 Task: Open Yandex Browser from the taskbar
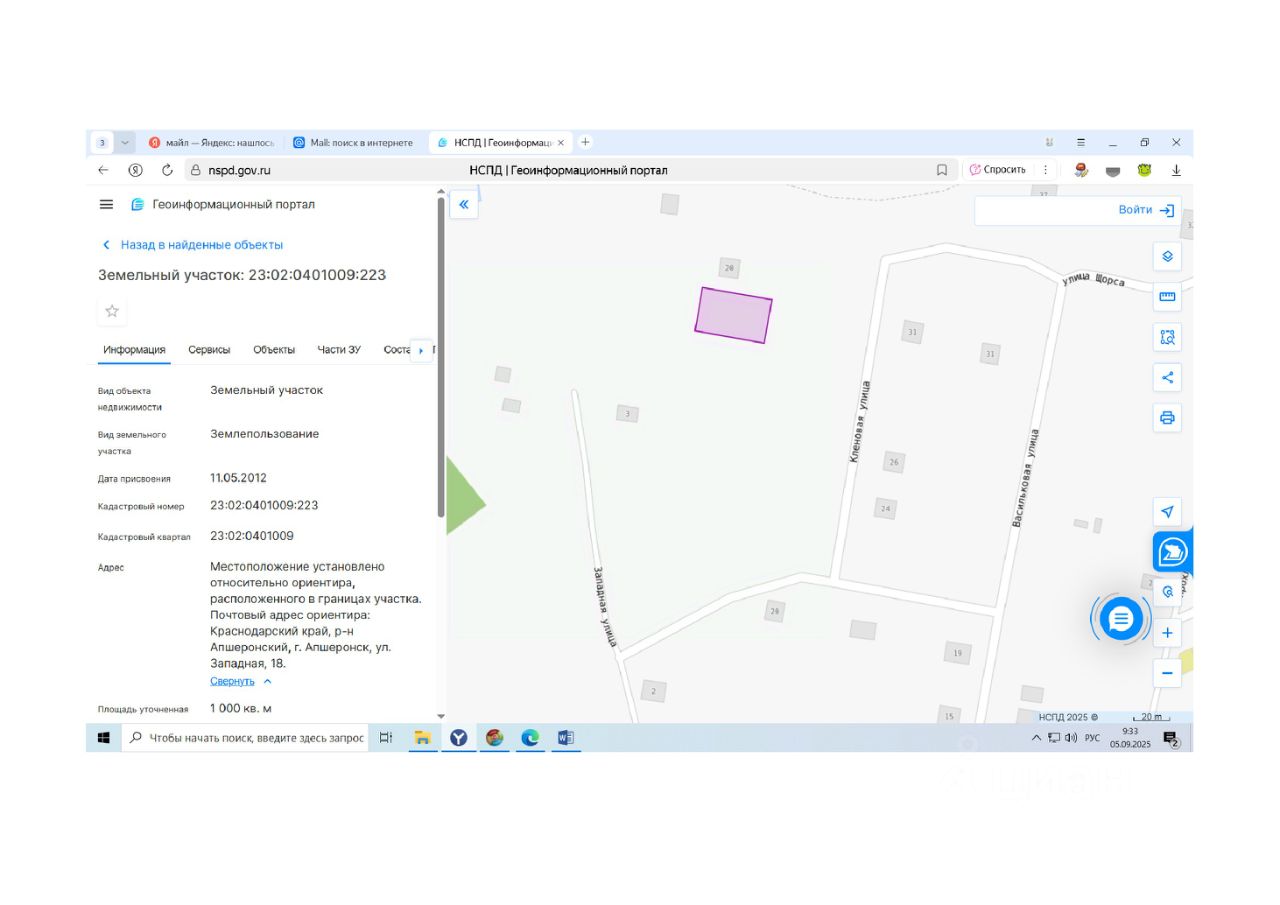[x=458, y=738]
